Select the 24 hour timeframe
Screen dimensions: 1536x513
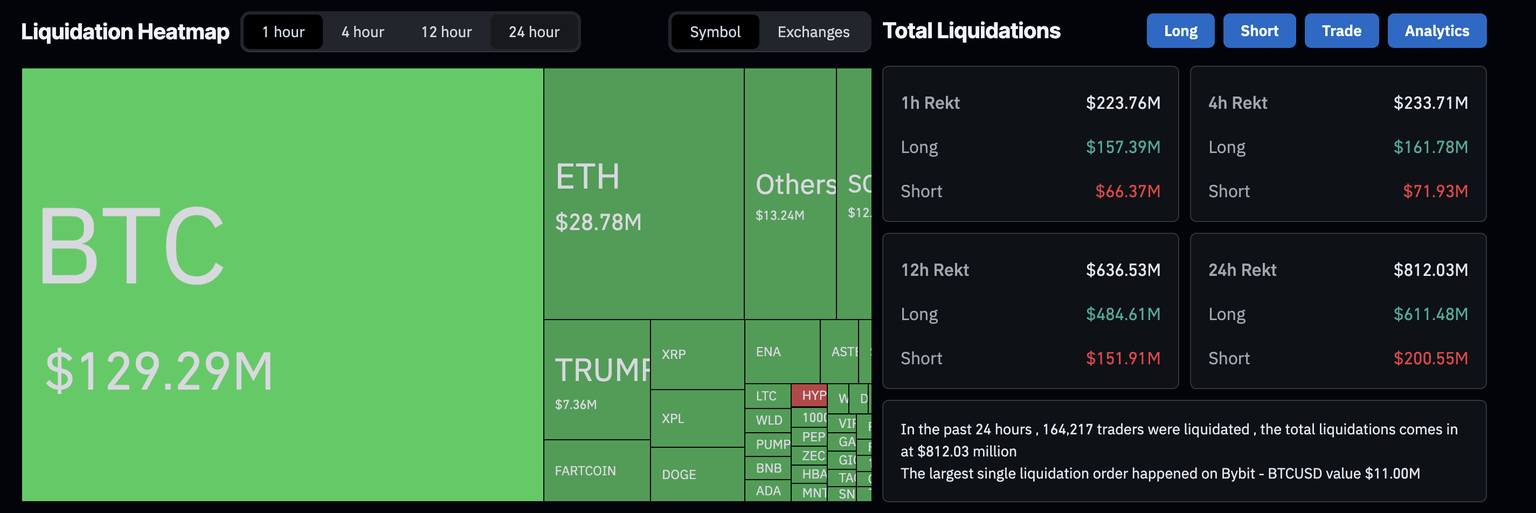(534, 32)
